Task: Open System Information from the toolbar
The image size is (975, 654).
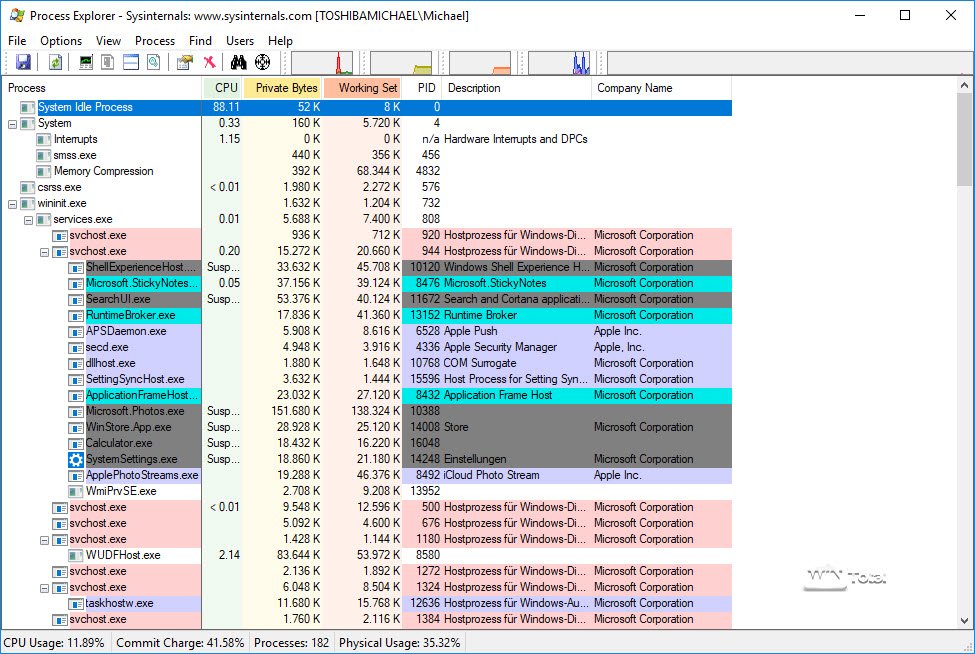Action: (86, 62)
